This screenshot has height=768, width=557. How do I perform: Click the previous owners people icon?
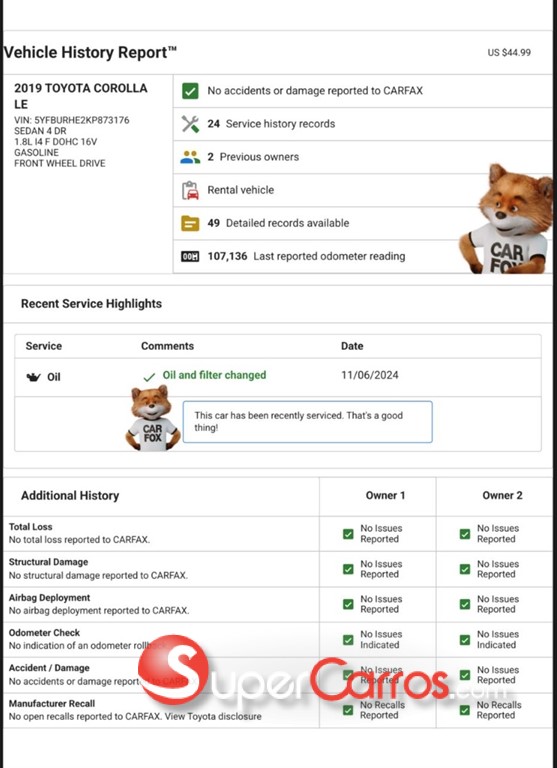coord(190,157)
